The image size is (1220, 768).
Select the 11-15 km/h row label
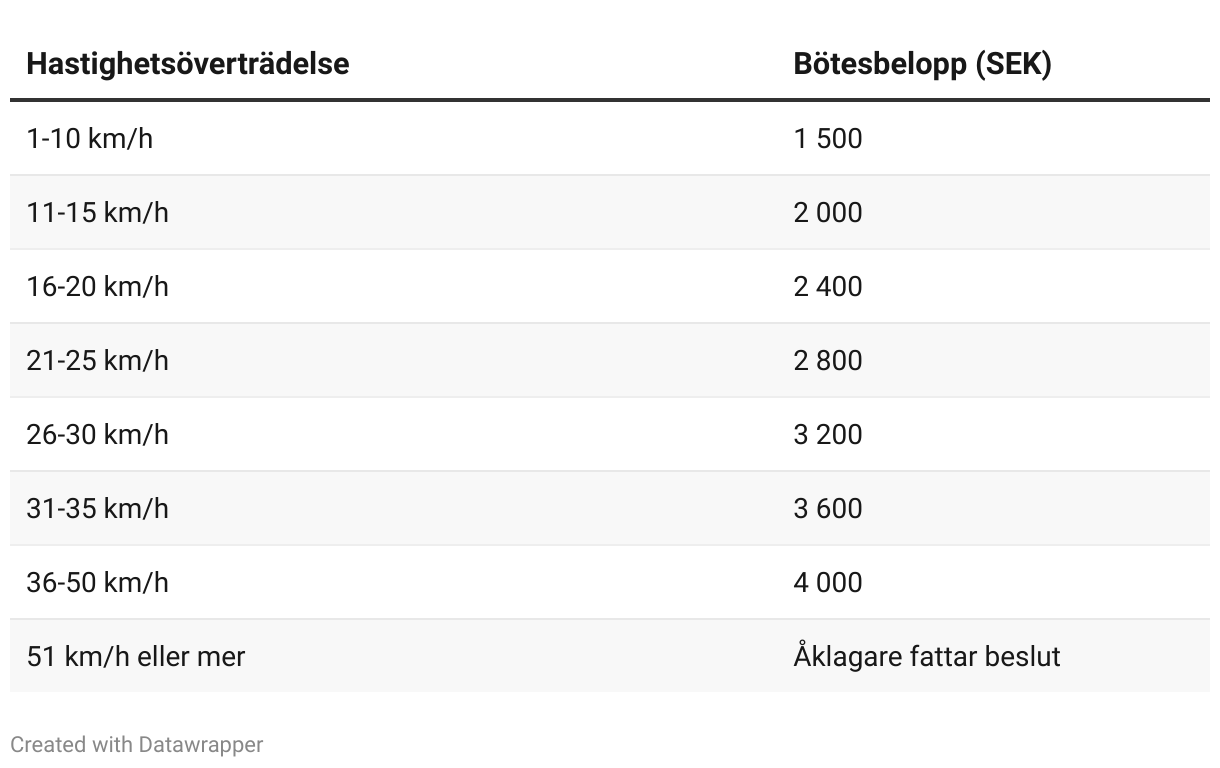pyautogui.click(x=97, y=212)
